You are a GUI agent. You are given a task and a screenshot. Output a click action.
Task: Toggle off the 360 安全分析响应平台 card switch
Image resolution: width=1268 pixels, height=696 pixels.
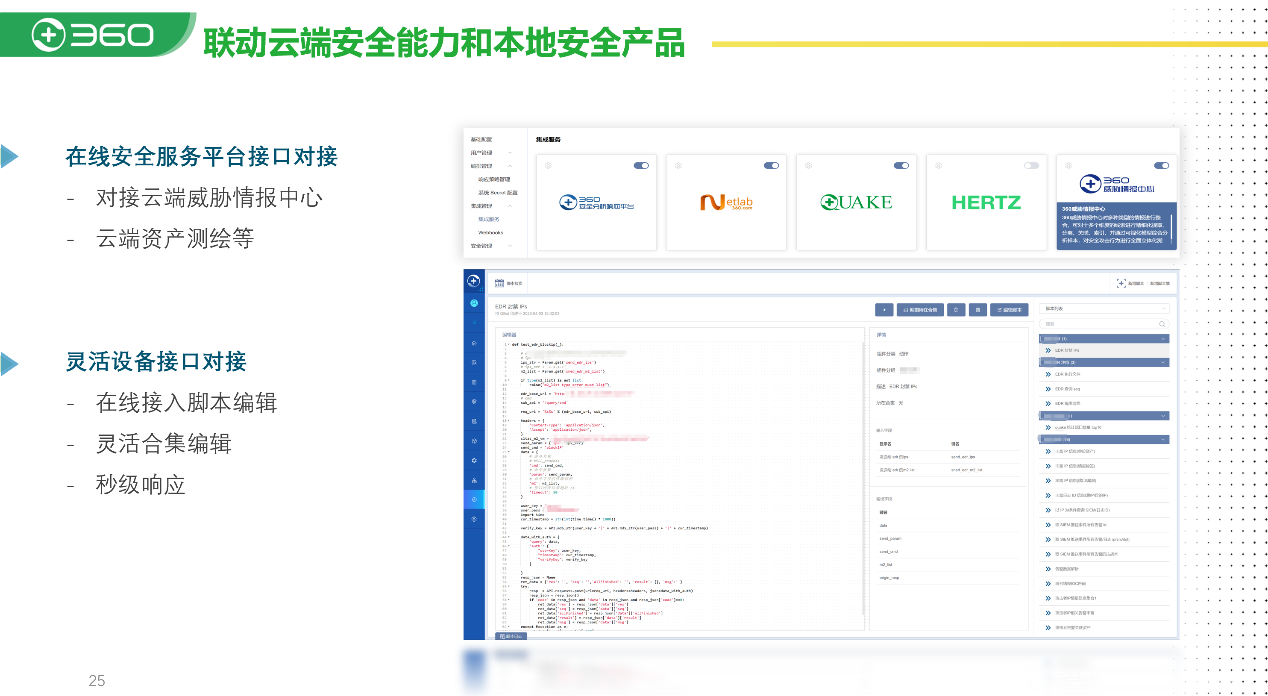(x=641, y=165)
